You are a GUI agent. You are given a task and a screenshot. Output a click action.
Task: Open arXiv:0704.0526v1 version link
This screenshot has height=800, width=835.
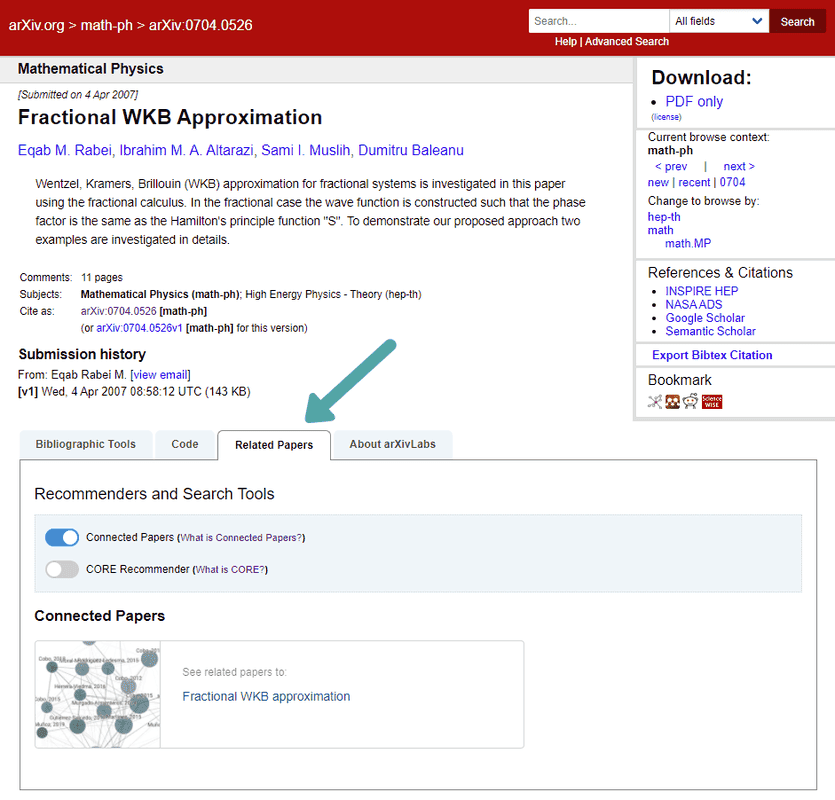(140, 328)
